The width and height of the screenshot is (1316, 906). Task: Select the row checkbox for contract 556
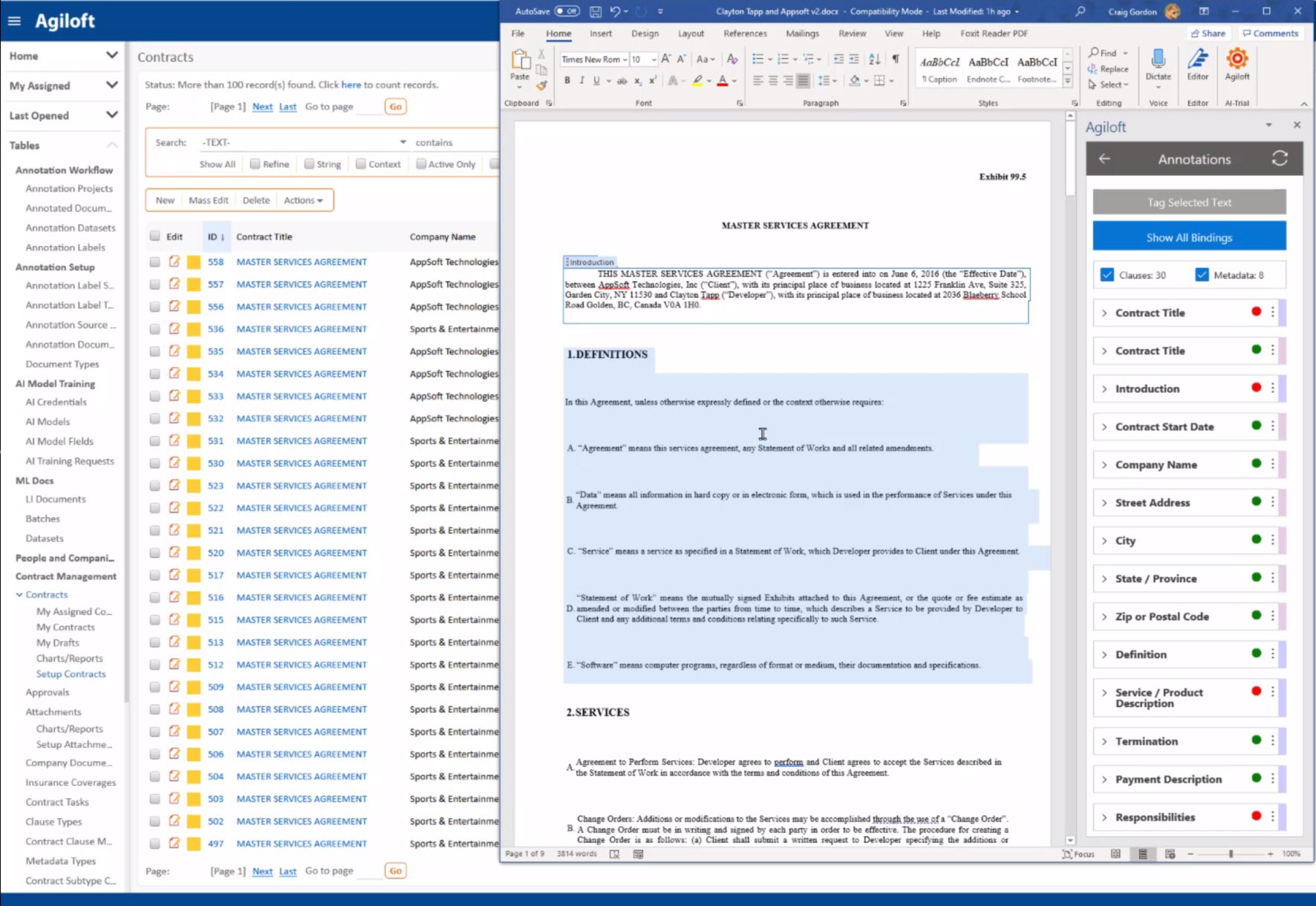click(154, 307)
